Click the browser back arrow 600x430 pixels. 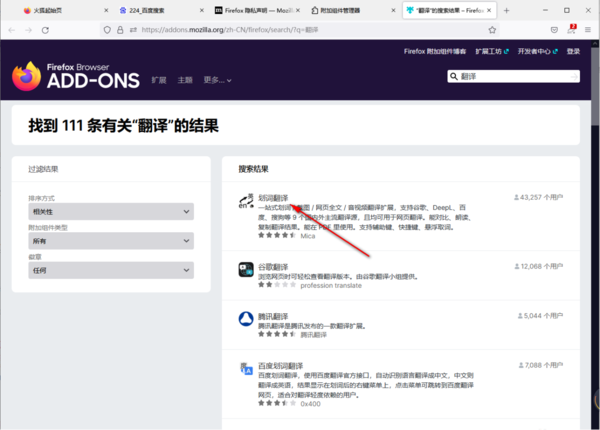(x=11, y=30)
